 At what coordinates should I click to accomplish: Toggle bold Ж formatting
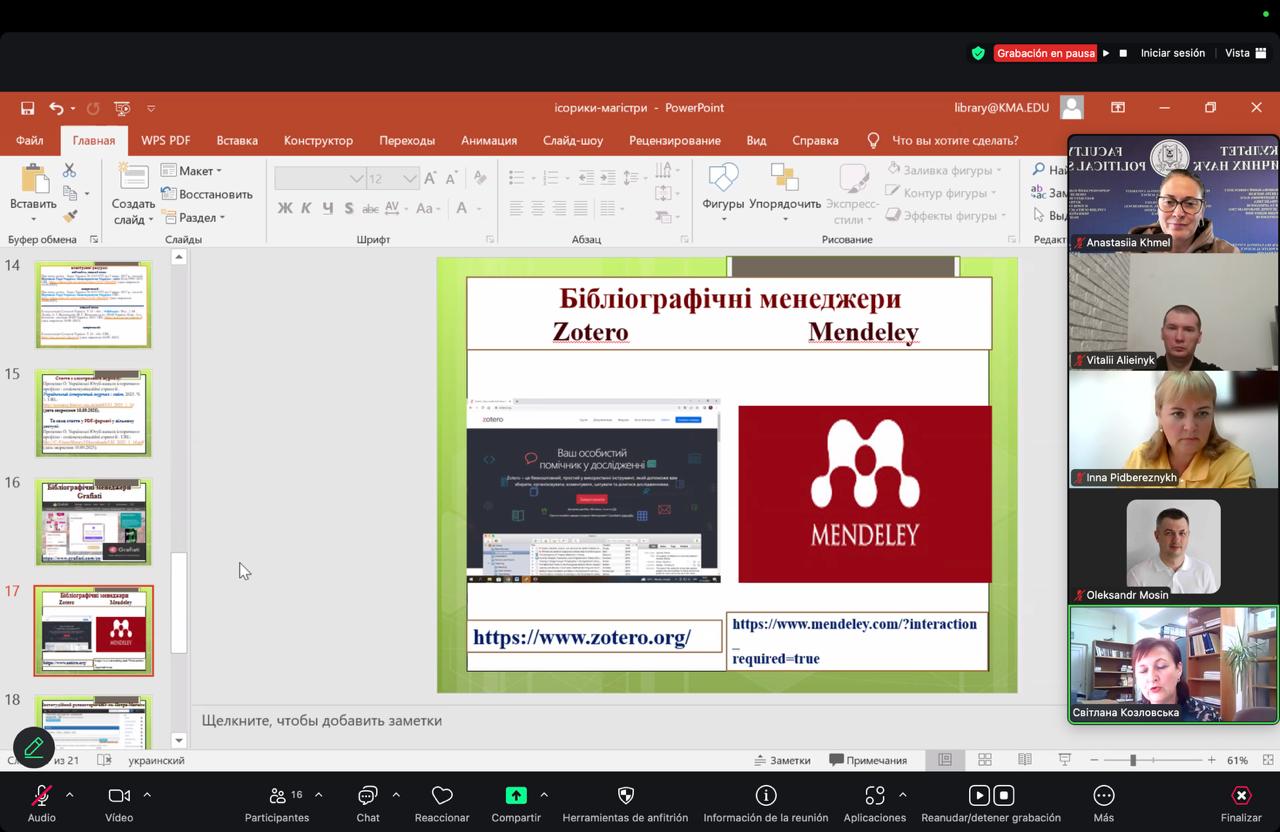285,208
